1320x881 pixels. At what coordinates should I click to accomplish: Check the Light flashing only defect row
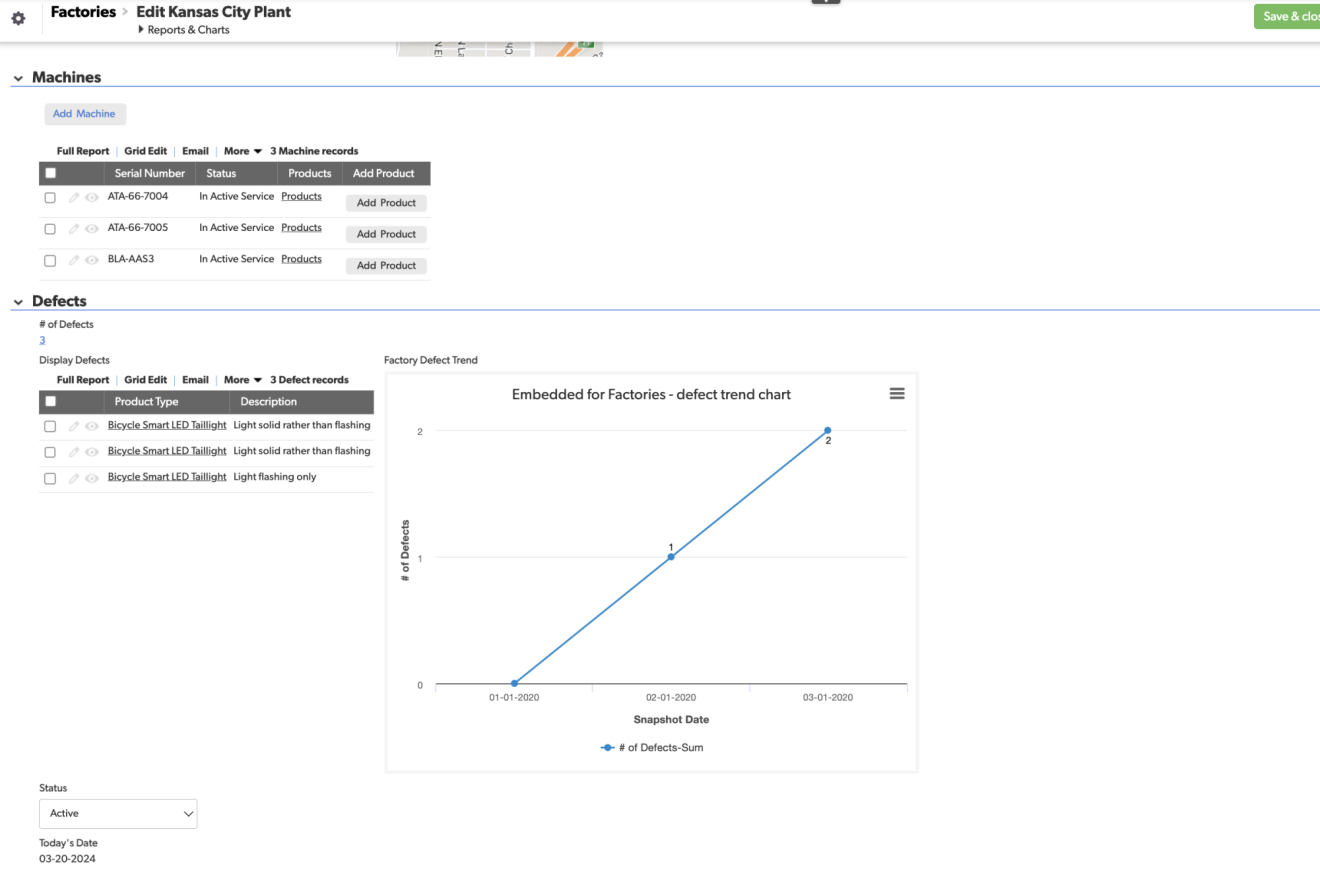[50, 478]
